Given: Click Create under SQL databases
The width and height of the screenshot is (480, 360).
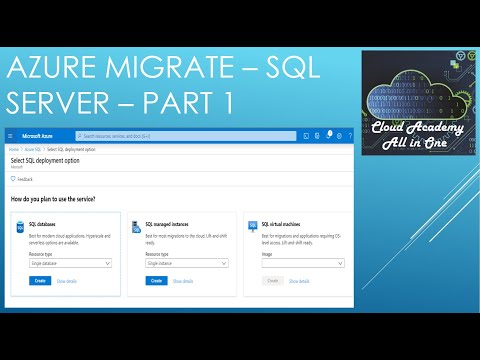Looking at the screenshot, I should pos(40,281).
